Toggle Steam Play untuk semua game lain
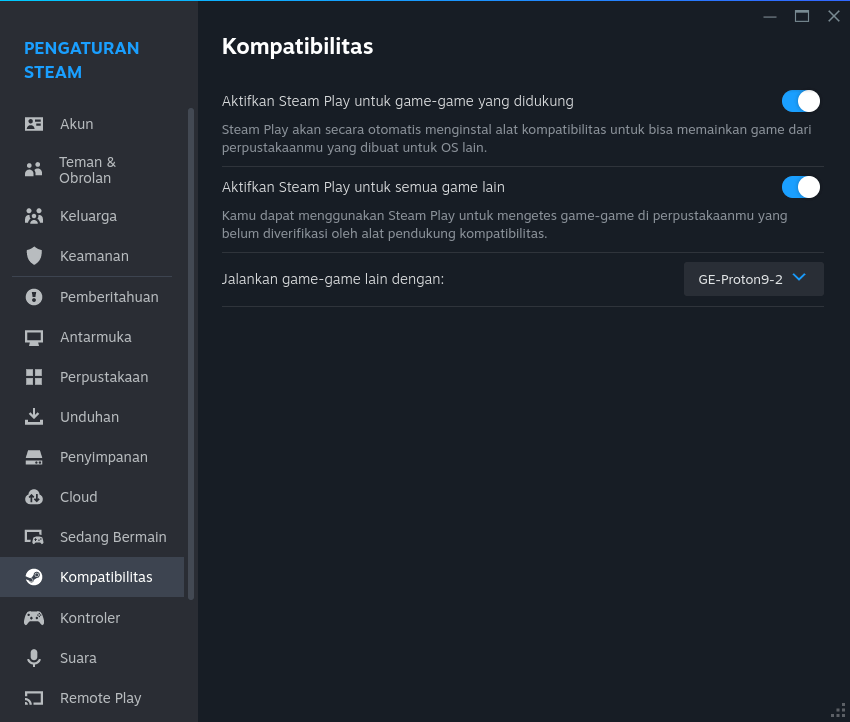 tap(801, 187)
